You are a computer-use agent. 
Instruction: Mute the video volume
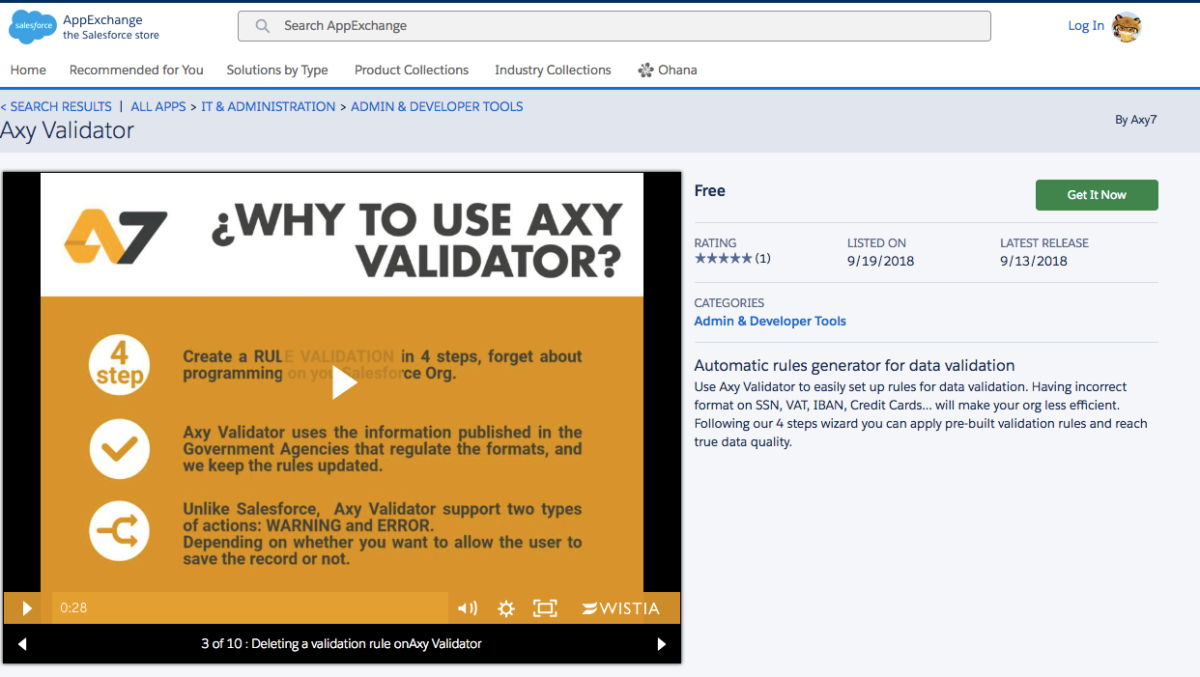pos(467,608)
